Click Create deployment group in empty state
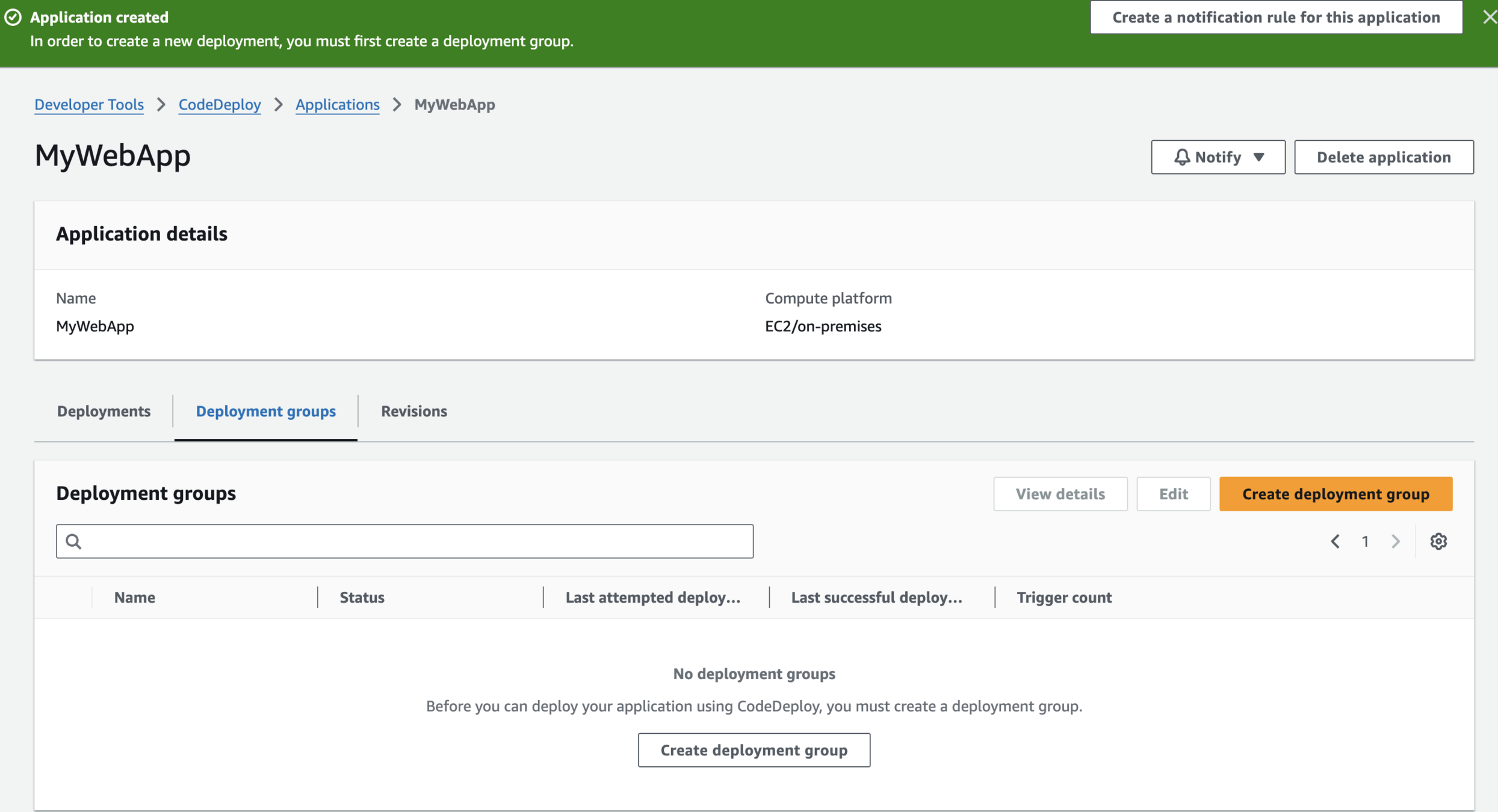 point(754,750)
